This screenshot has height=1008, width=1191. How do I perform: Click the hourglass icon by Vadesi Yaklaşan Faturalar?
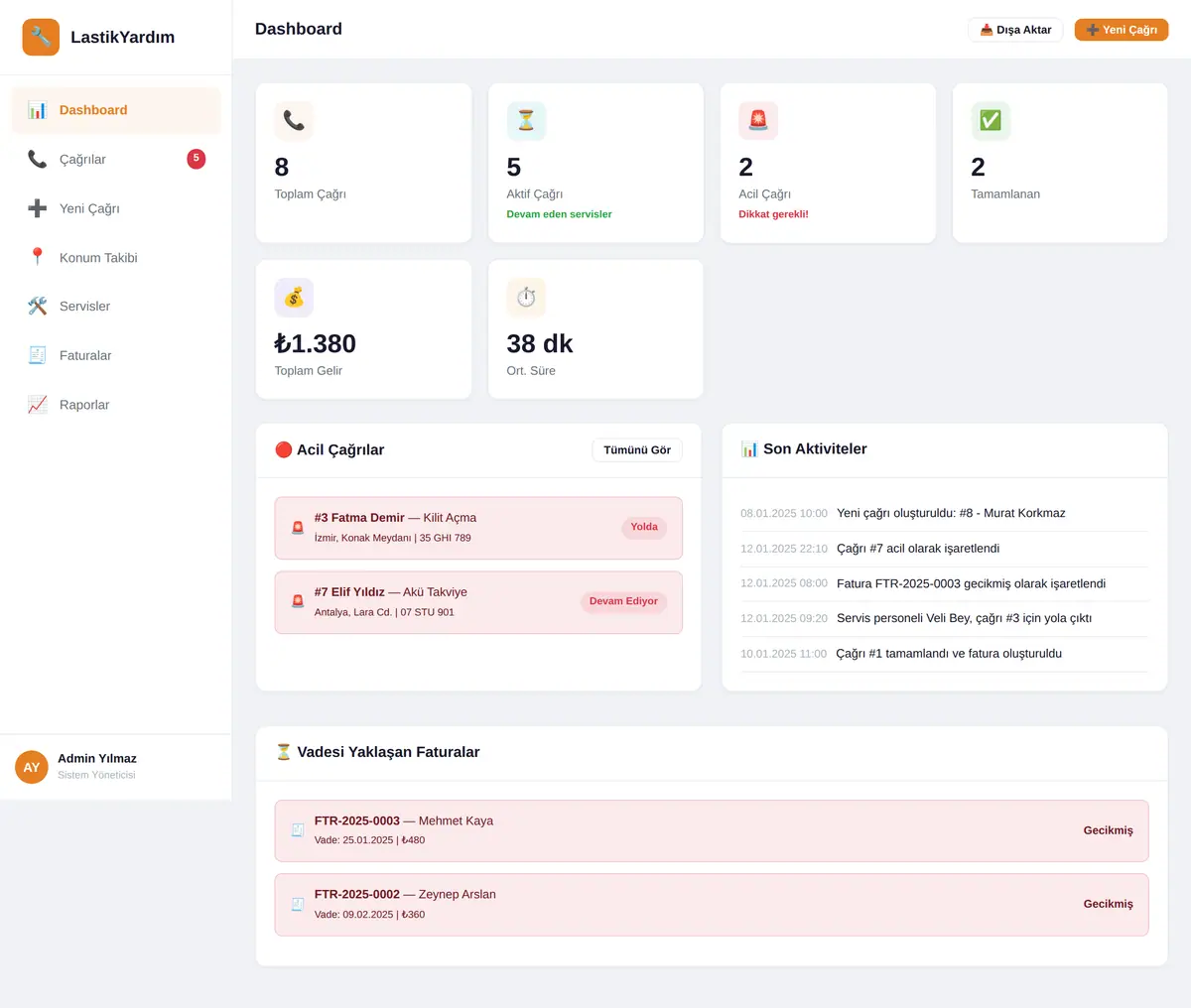tap(284, 752)
